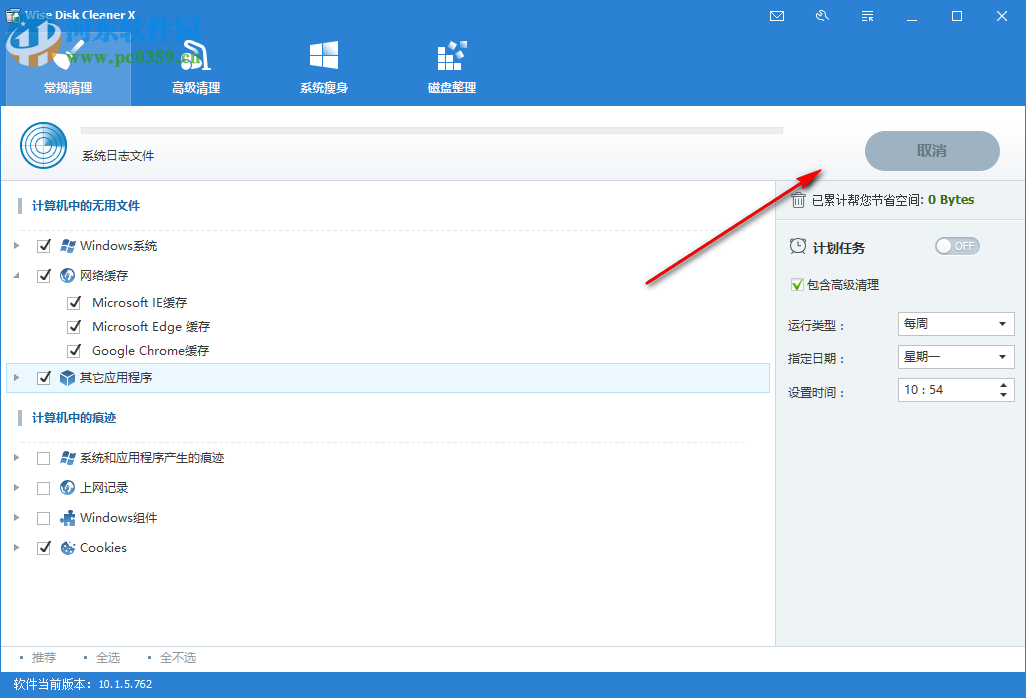Select the Microsoft Edge 缓存 row label
The height and width of the screenshot is (698, 1026).
[151, 326]
